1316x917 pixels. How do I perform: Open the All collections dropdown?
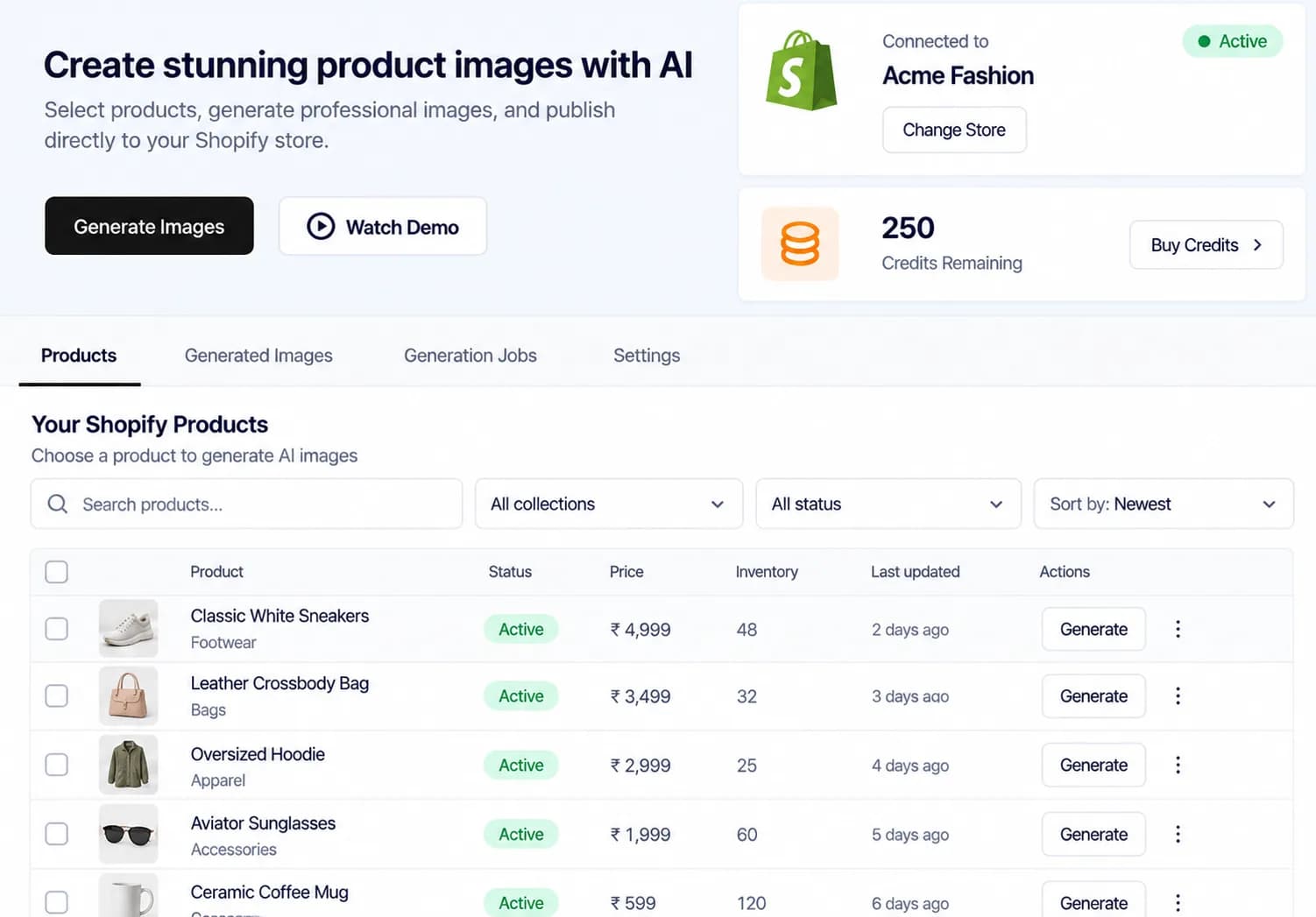(609, 504)
